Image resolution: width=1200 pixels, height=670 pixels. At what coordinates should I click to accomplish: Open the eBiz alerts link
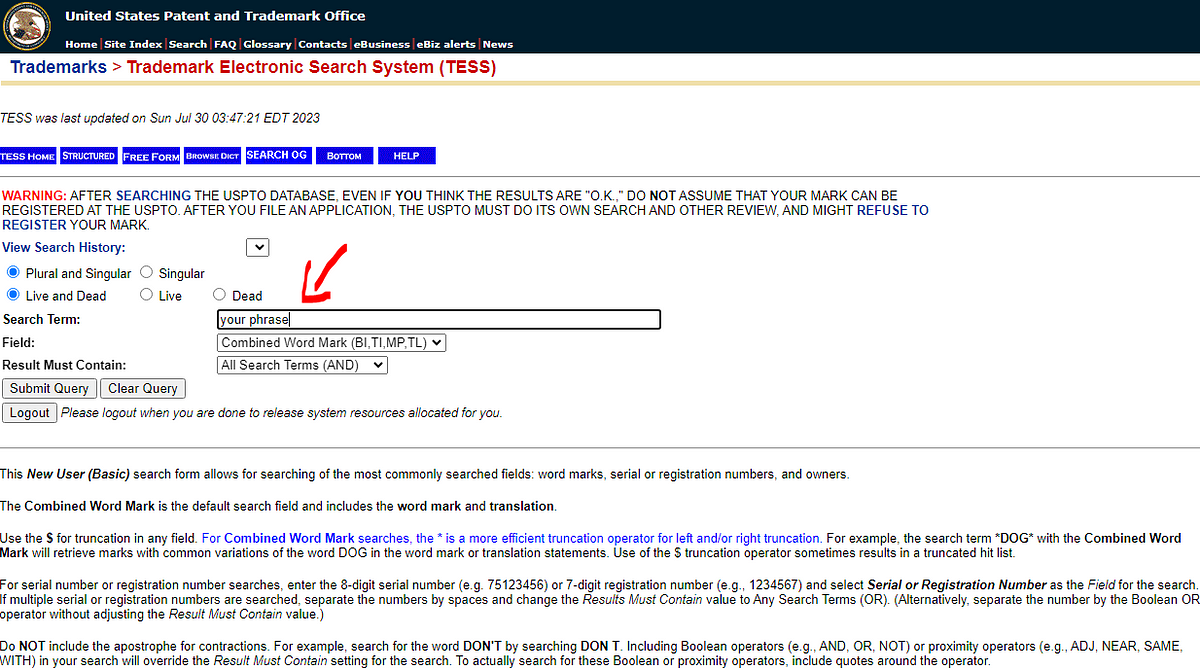pyautogui.click(x=446, y=44)
